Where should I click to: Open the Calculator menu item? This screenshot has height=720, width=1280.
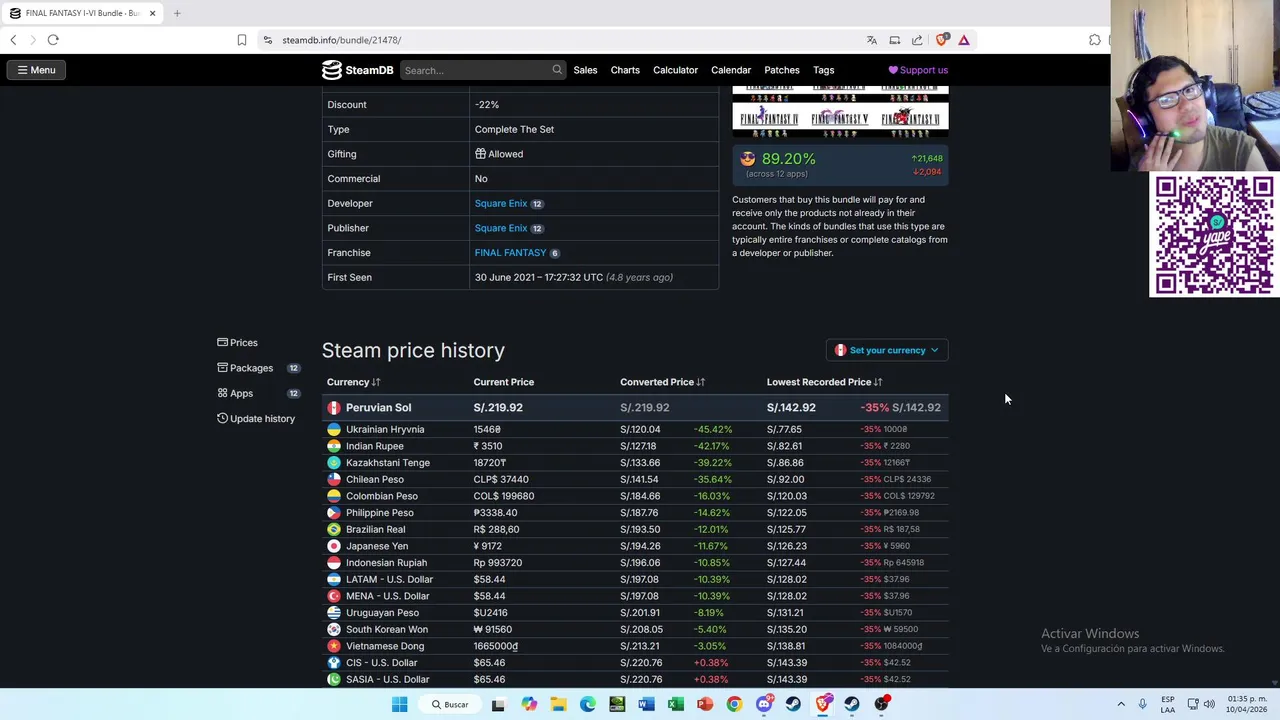[675, 70]
